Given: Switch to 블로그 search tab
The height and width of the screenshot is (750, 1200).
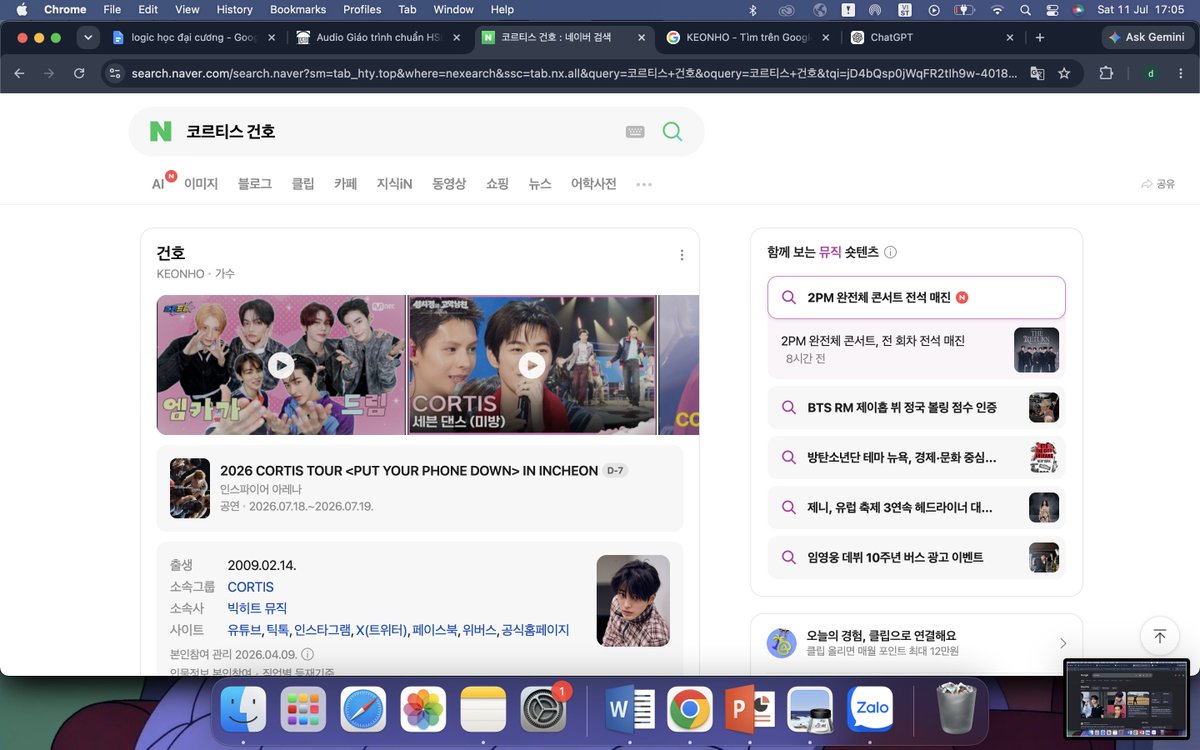Looking at the screenshot, I should pyautogui.click(x=255, y=184).
